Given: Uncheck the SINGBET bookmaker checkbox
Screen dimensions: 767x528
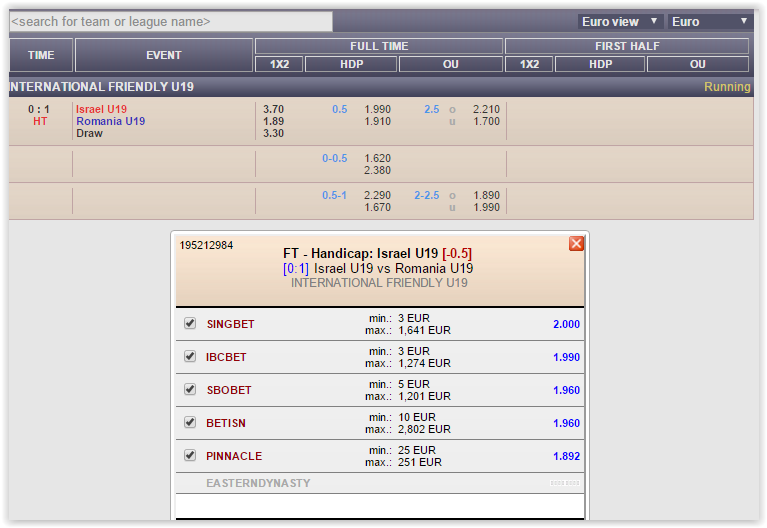Looking at the screenshot, I should pyautogui.click(x=190, y=323).
